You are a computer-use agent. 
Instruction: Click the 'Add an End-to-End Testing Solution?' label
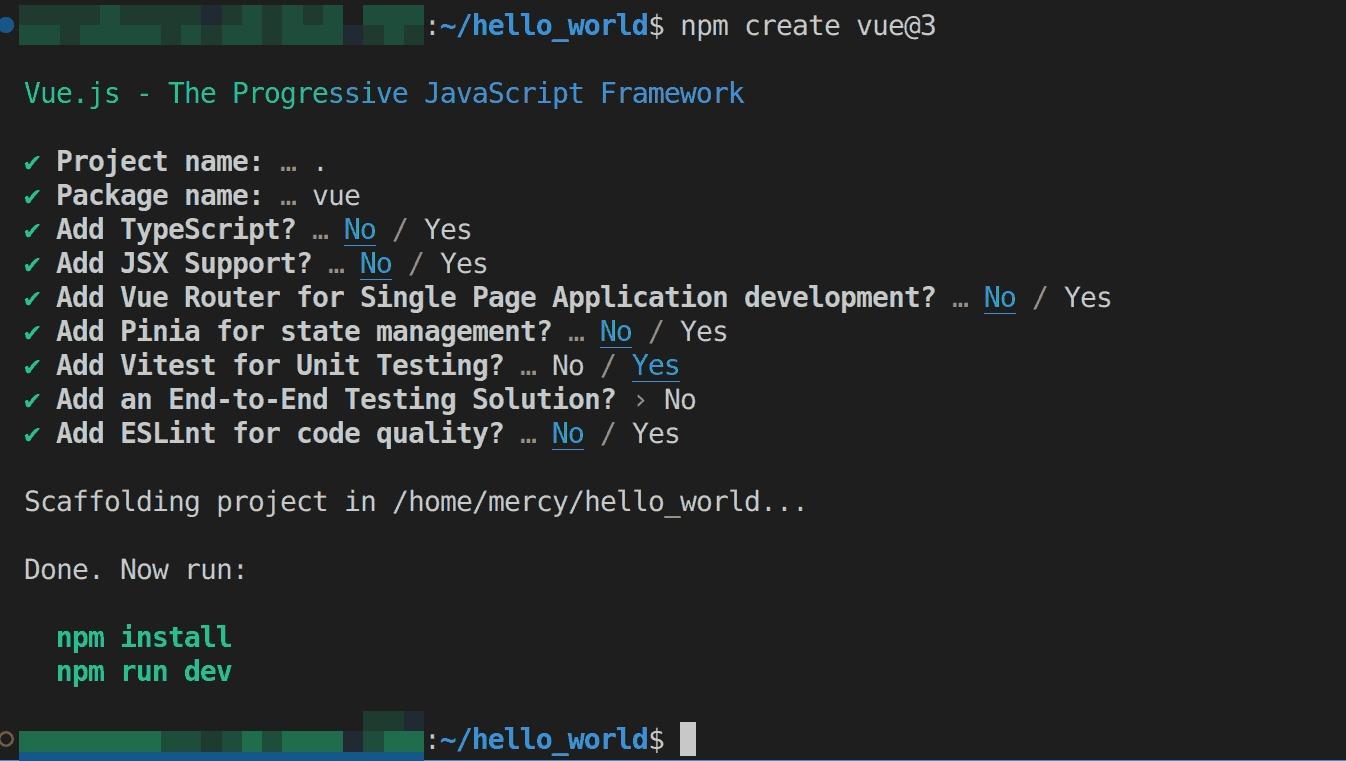[x=336, y=400]
